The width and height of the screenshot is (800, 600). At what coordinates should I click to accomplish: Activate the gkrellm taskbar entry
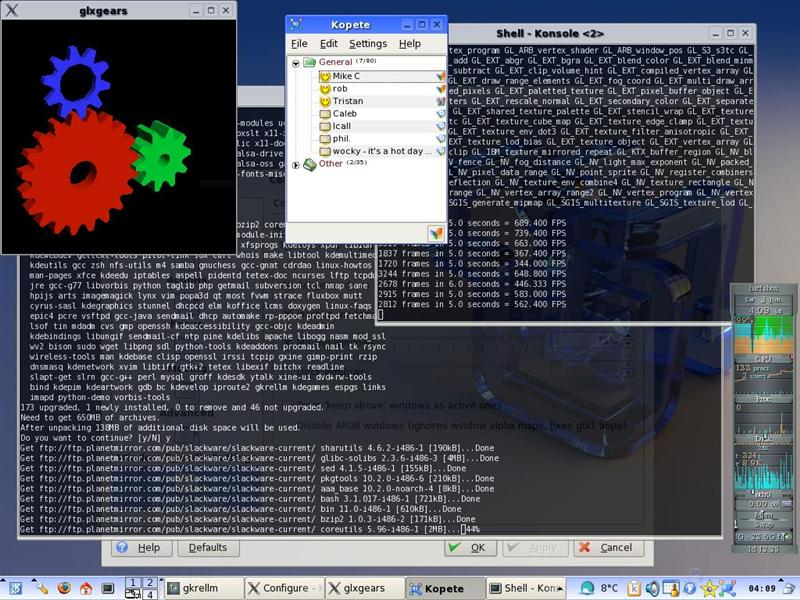point(204,588)
